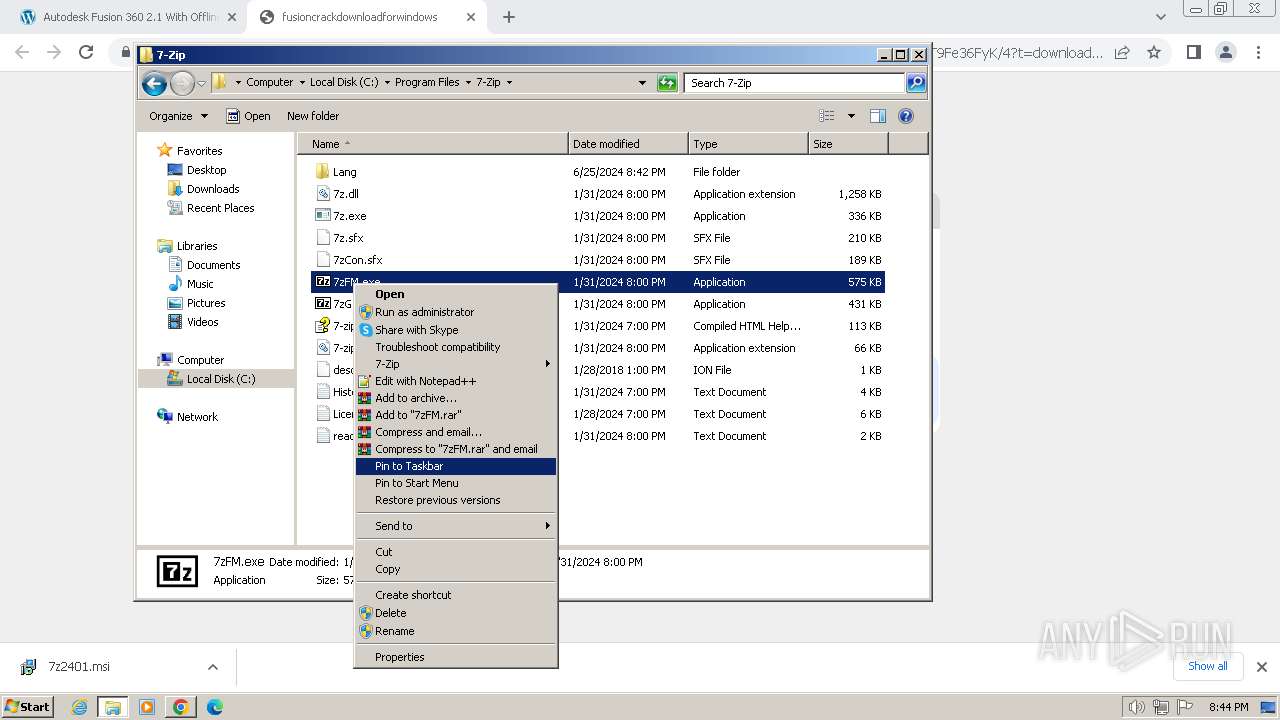Click Program Files in address breadcrumb
Viewport: 1280px width, 720px height.
[x=427, y=83]
